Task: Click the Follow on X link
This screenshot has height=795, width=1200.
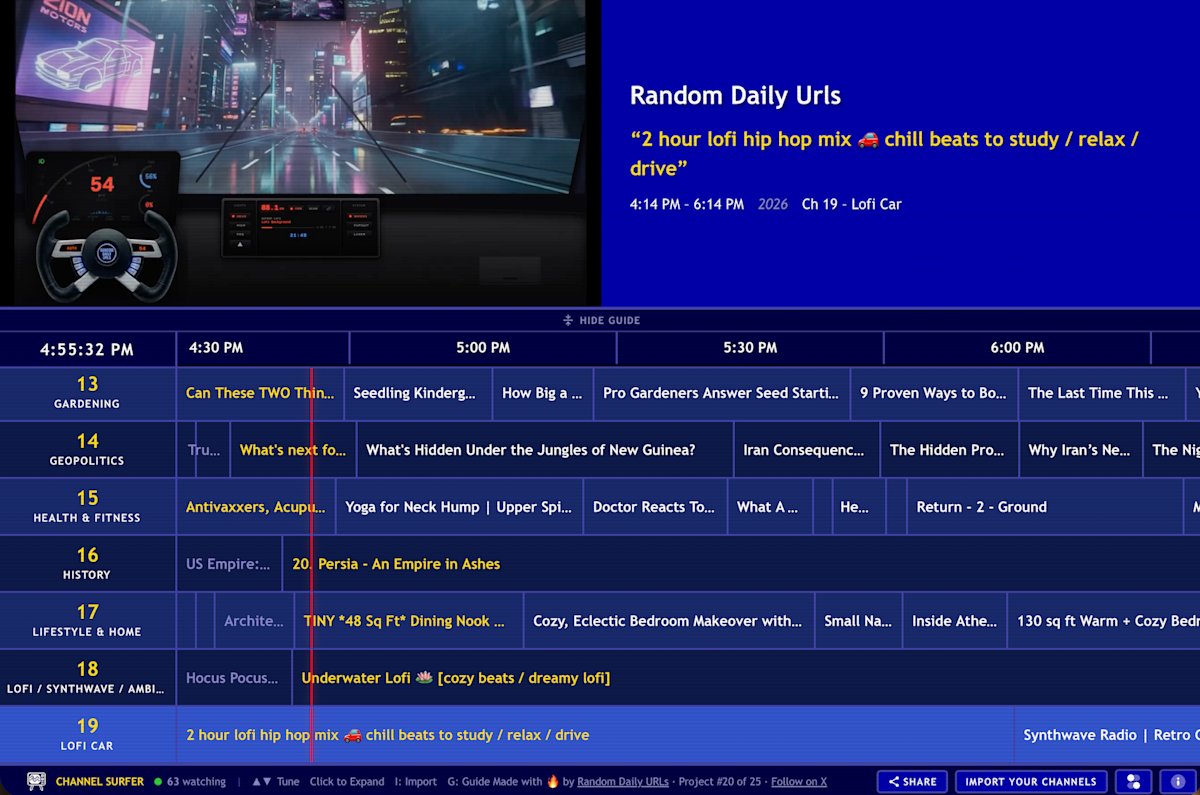Action: (797, 781)
